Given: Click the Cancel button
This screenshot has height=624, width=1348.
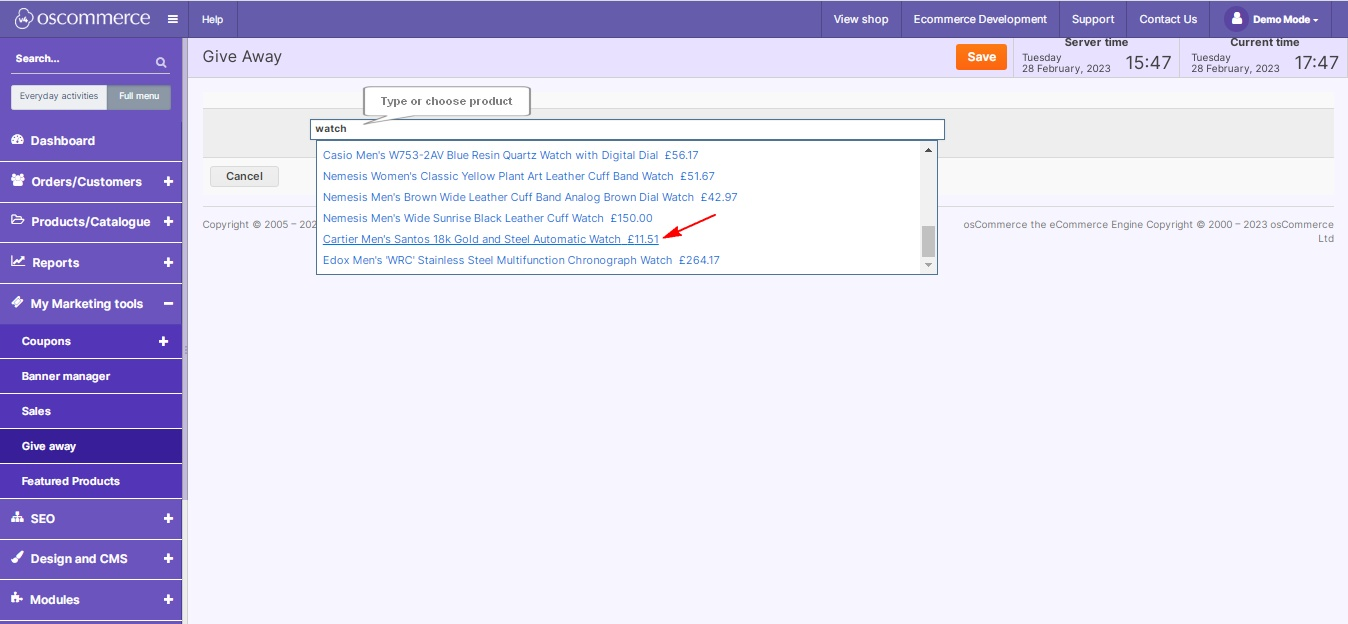Looking at the screenshot, I should (244, 176).
